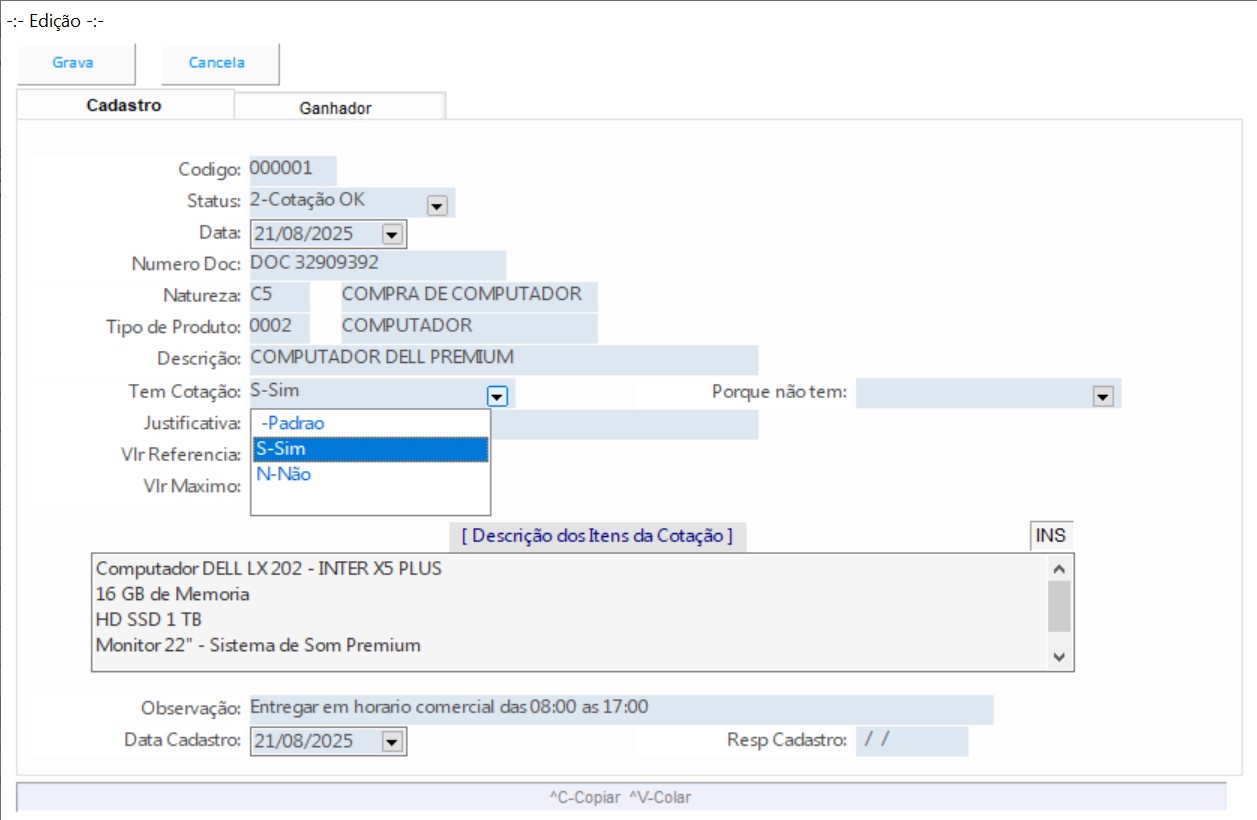Click the Resp Cadastro field
Viewport: 1257px width, 820px height.
[911, 741]
